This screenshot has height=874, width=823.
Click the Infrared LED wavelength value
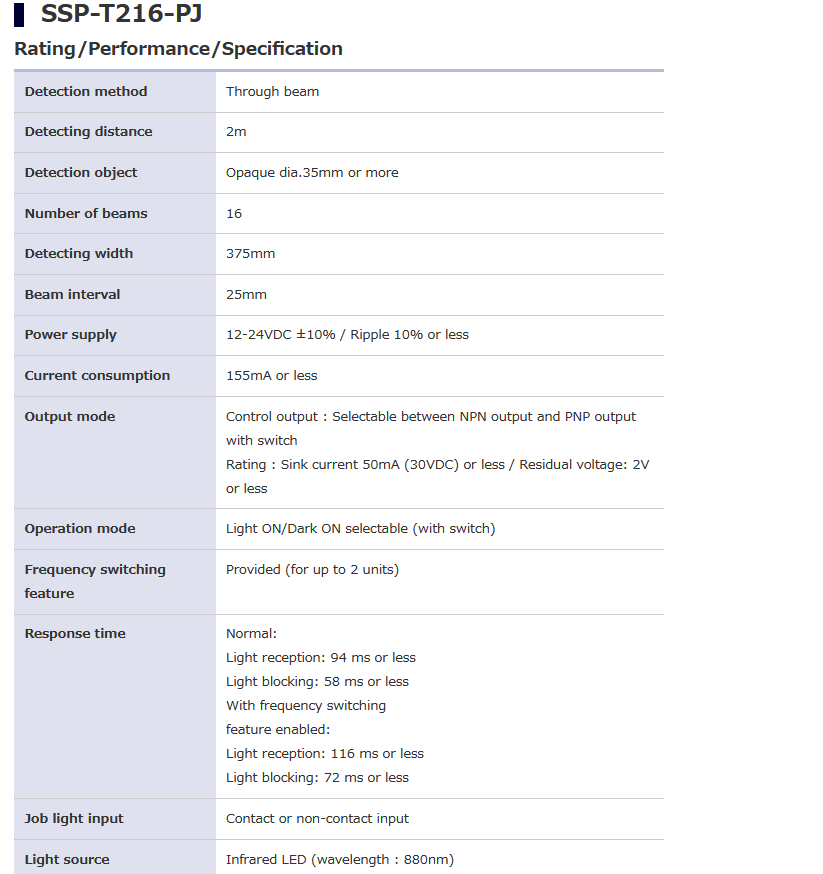click(x=339, y=860)
